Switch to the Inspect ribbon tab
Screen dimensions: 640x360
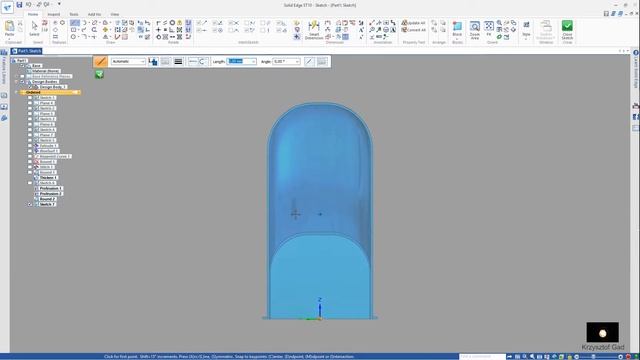click(53, 14)
